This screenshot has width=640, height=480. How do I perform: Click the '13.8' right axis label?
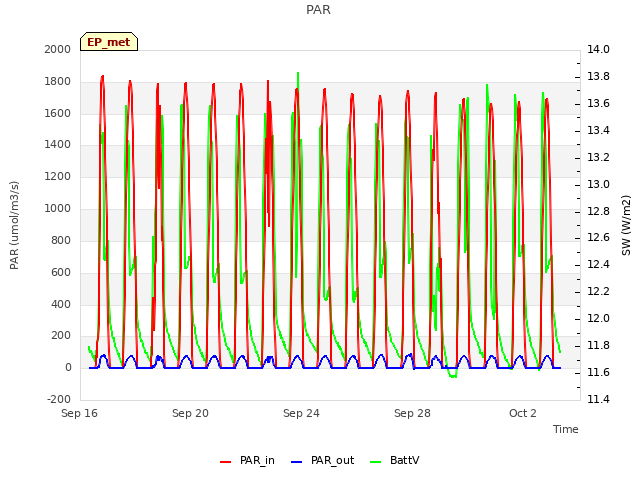click(598, 76)
